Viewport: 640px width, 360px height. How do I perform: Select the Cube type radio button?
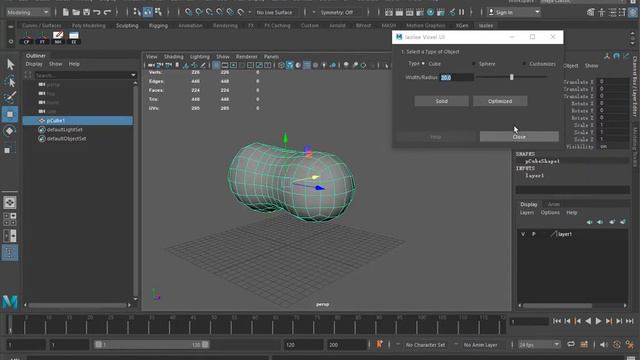423,64
